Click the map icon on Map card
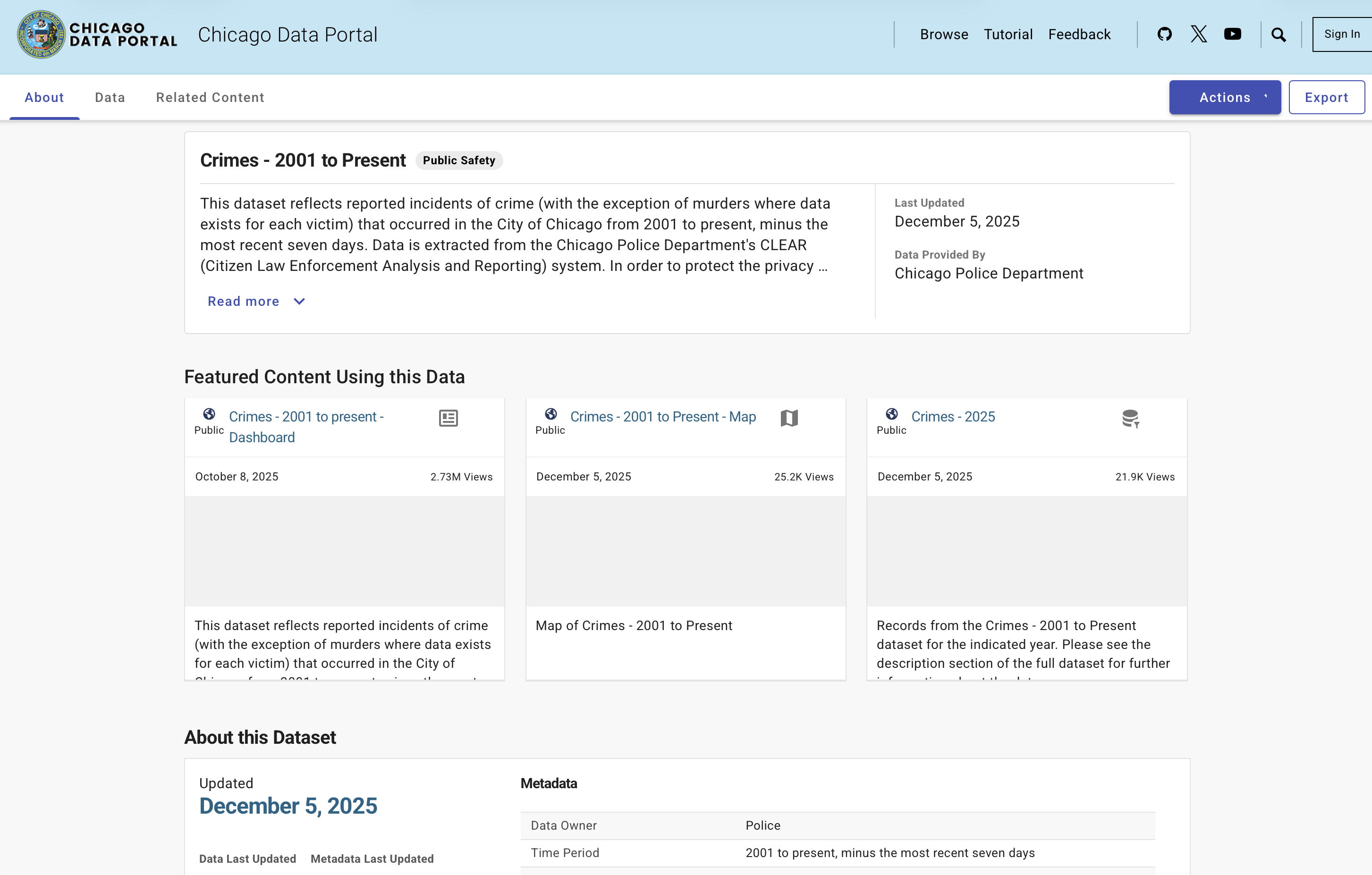 [789, 418]
